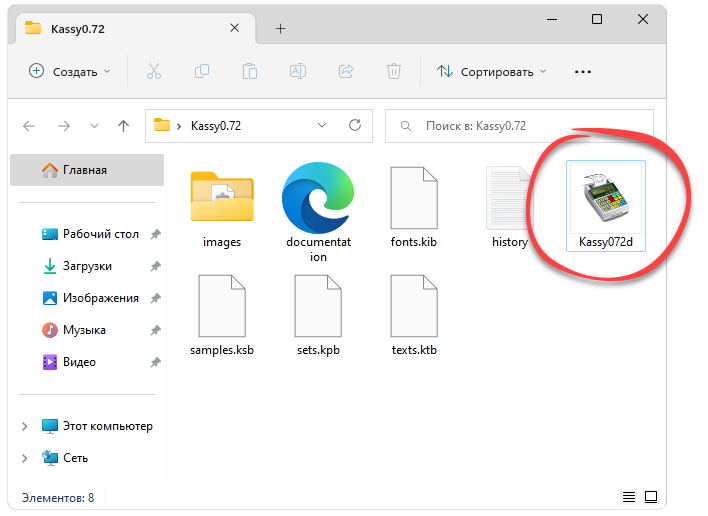Go up one folder level
The width and height of the screenshot is (708, 516).
coord(123,126)
